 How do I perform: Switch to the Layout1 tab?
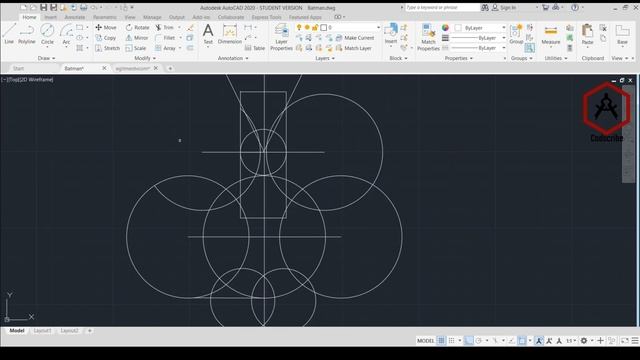[x=42, y=331]
